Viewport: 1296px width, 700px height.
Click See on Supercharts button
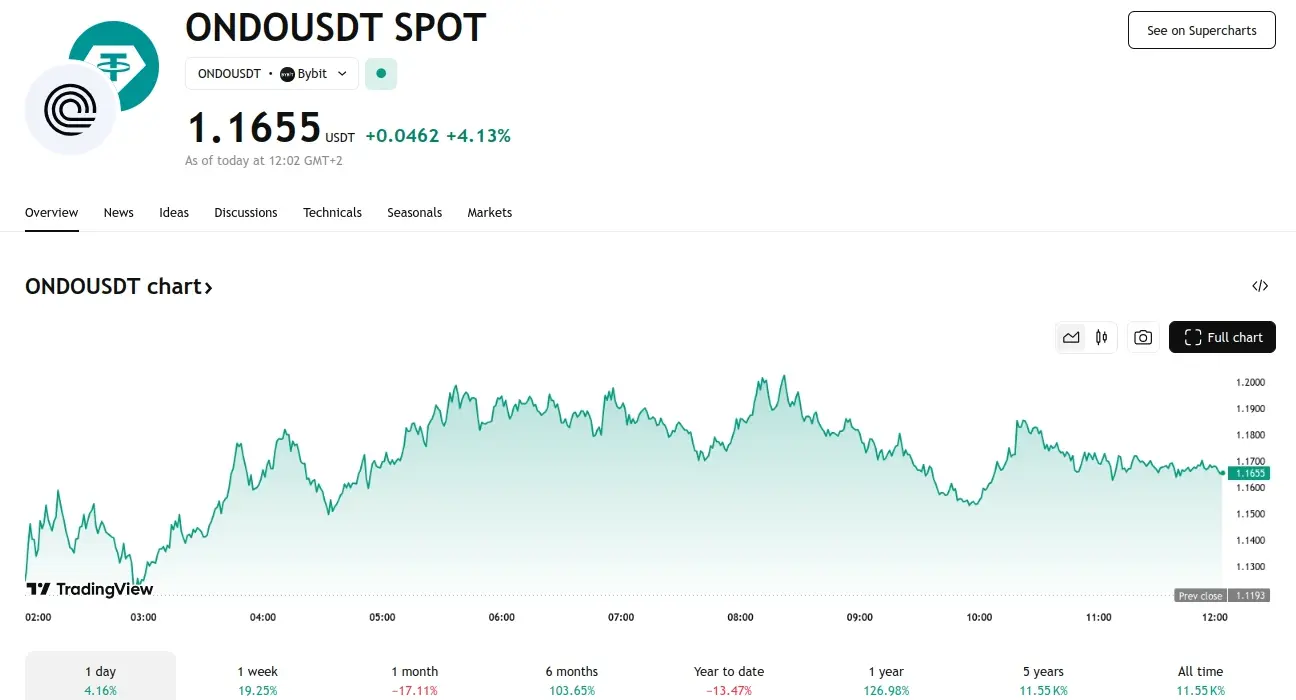click(x=1201, y=31)
